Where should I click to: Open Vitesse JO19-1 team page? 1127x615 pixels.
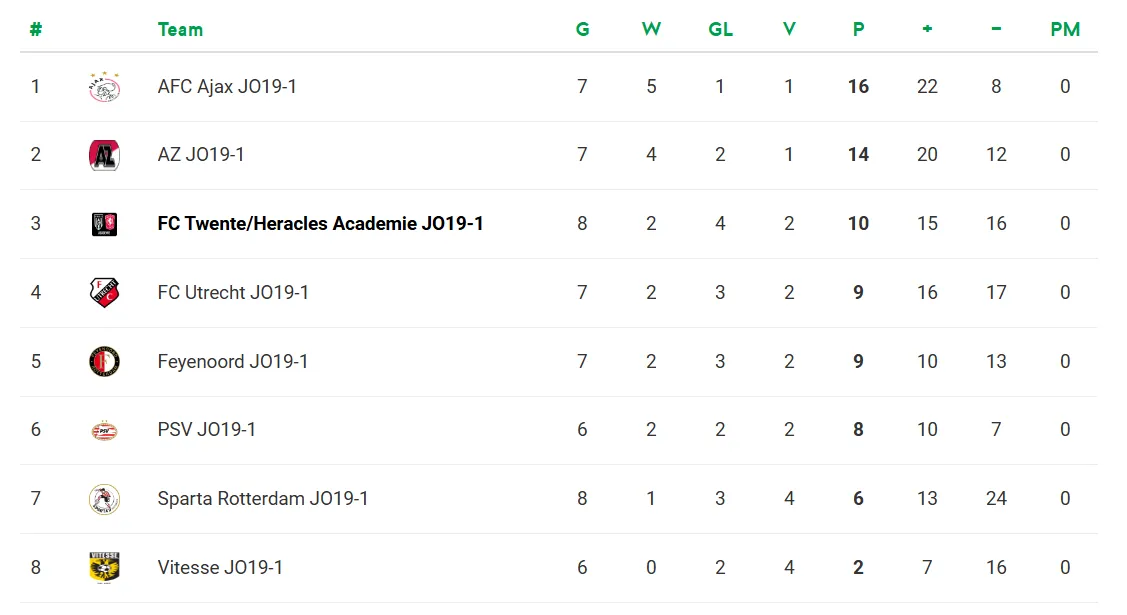tap(220, 567)
